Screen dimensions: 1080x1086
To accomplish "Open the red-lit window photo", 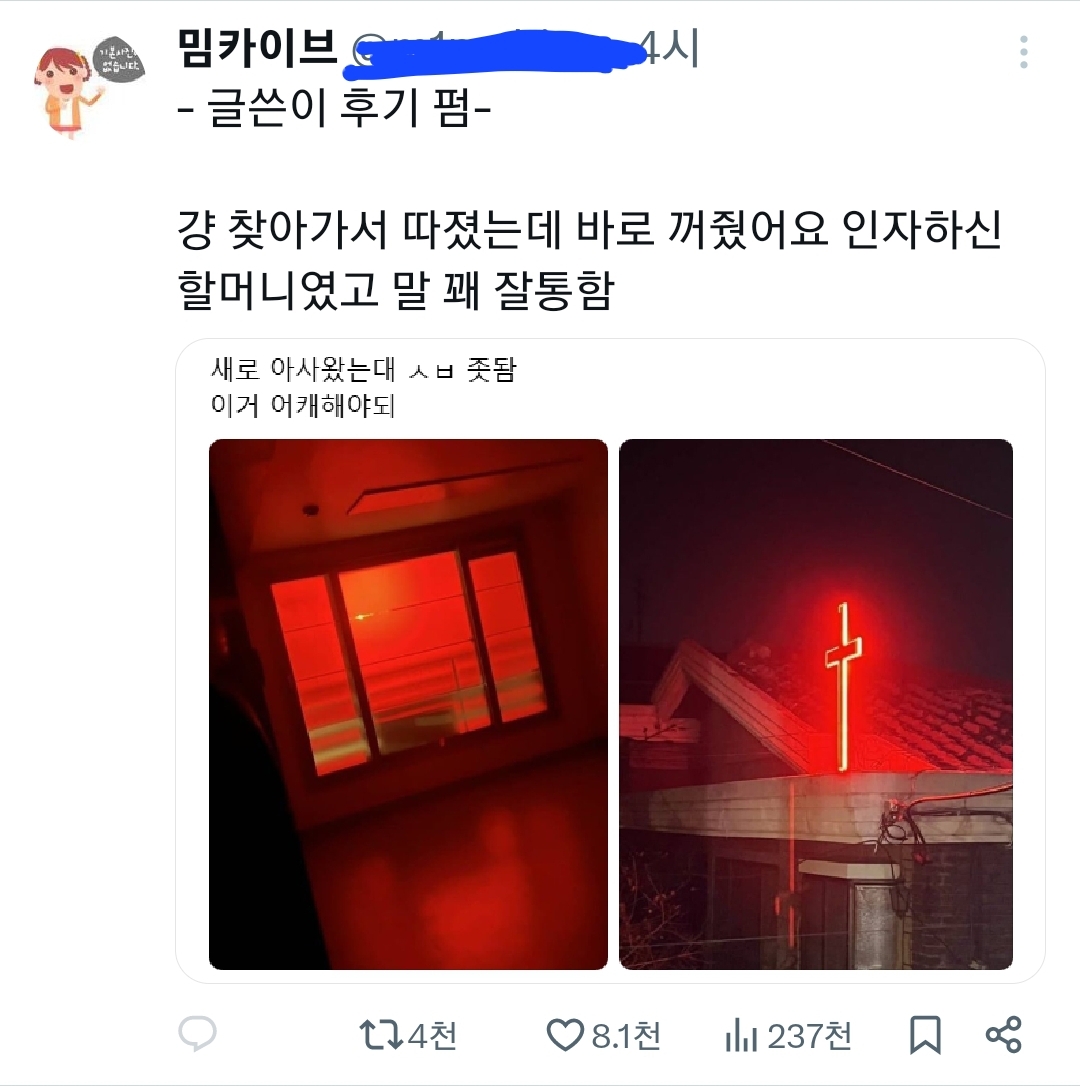I will pyautogui.click(x=408, y=704).
